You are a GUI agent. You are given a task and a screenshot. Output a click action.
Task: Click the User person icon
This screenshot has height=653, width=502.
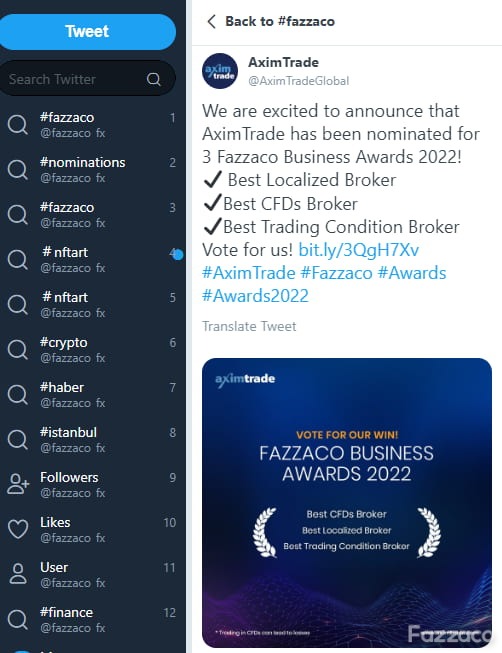(x=18, y=574)
